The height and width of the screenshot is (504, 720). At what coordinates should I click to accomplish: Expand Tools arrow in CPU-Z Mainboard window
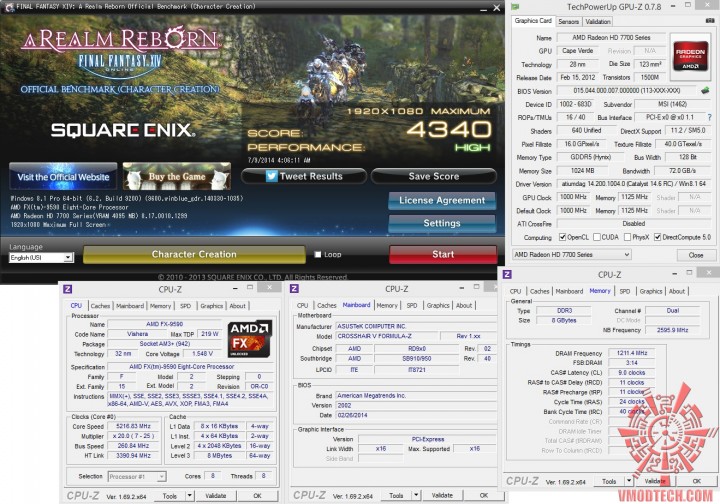point(416,495)
